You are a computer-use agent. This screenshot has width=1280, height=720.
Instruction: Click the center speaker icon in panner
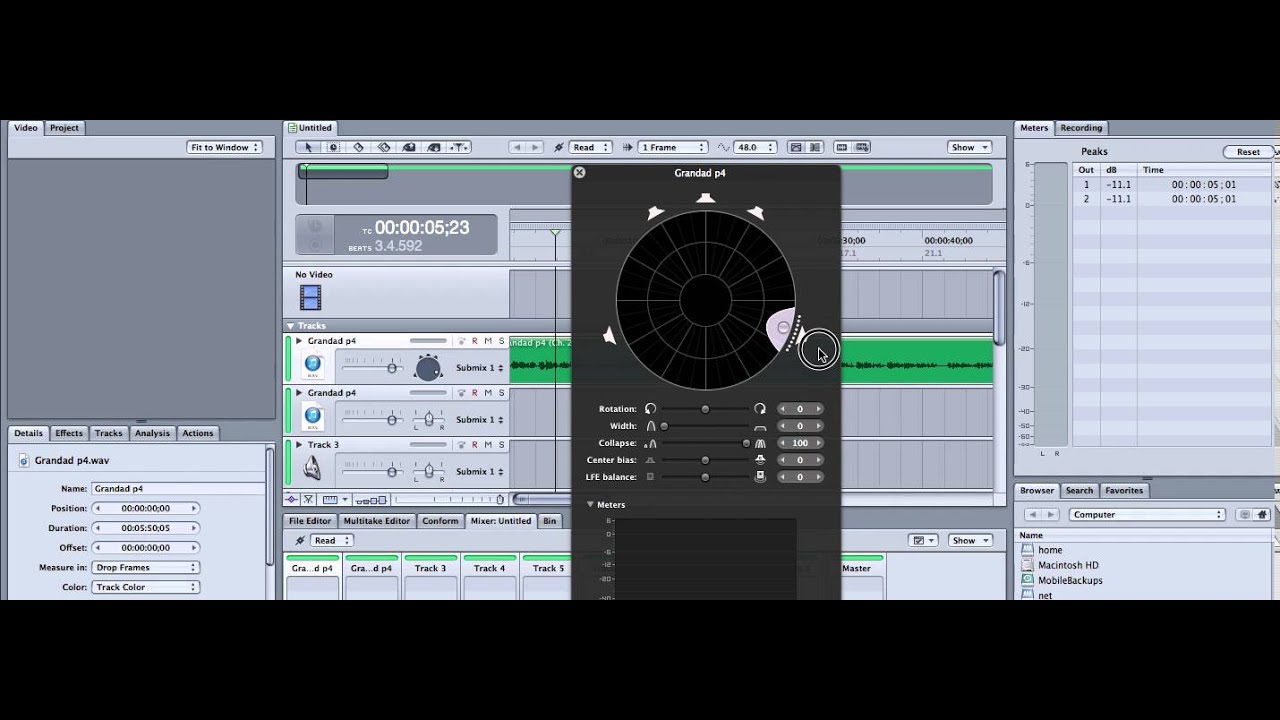coord(706,198)
